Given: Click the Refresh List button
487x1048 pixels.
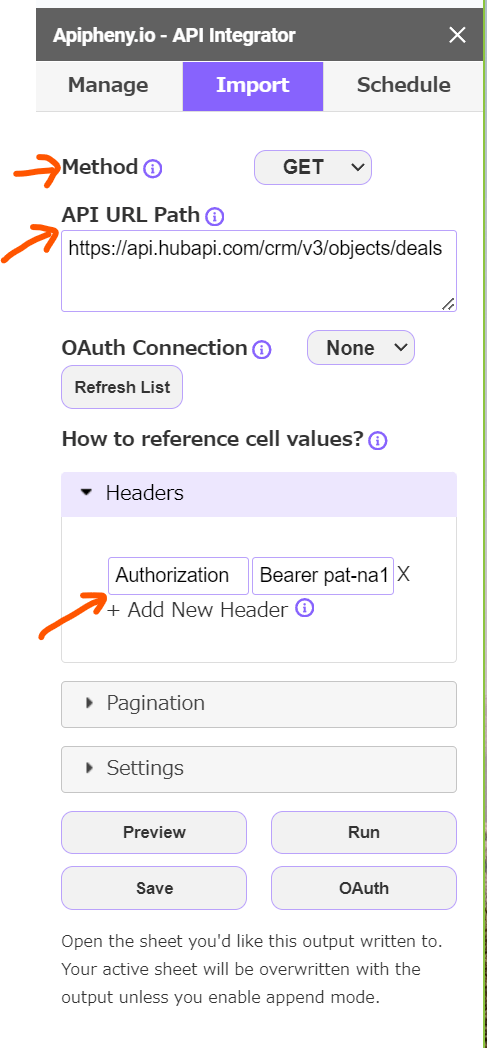Looking at the screenshot, I should click(122, 387).
